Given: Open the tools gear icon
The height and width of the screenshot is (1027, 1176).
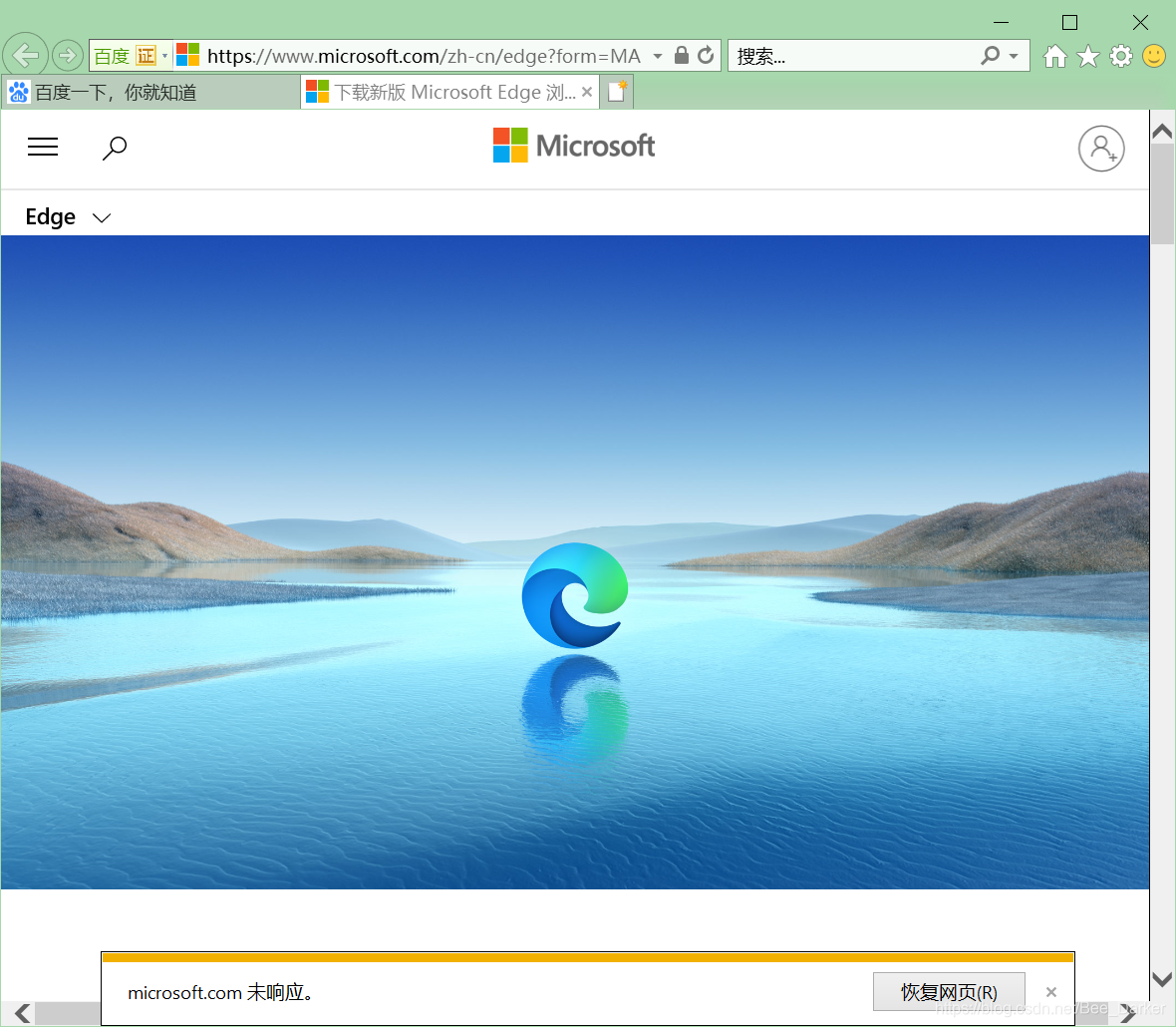Looking at the screenshot, I should coord(1121,56).
